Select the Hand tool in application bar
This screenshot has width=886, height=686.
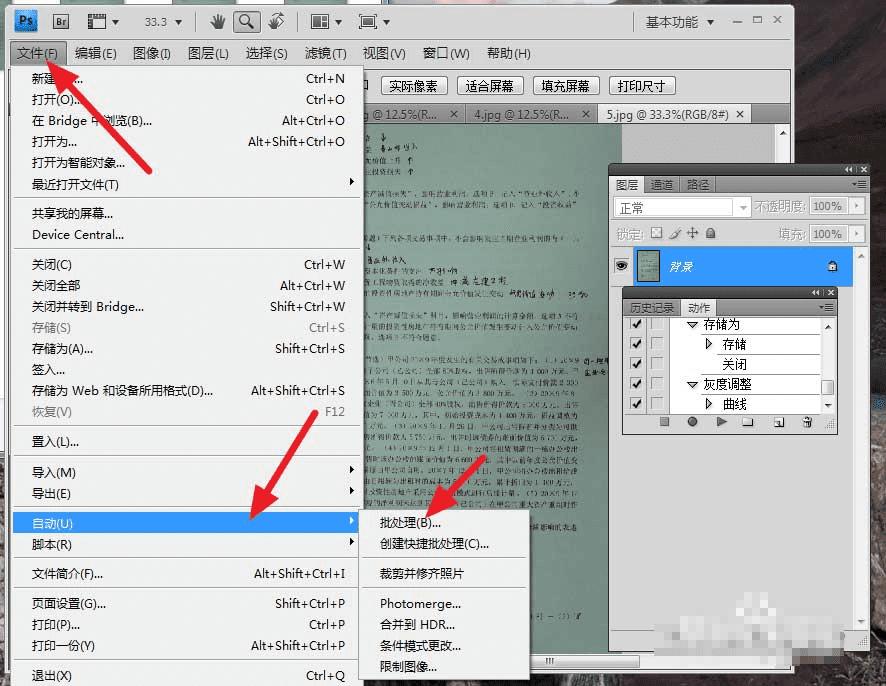218,22
